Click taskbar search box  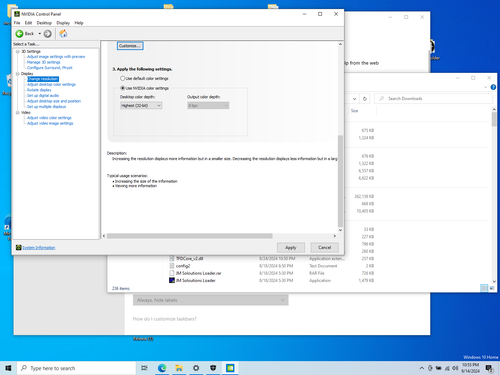click(76, 368)
